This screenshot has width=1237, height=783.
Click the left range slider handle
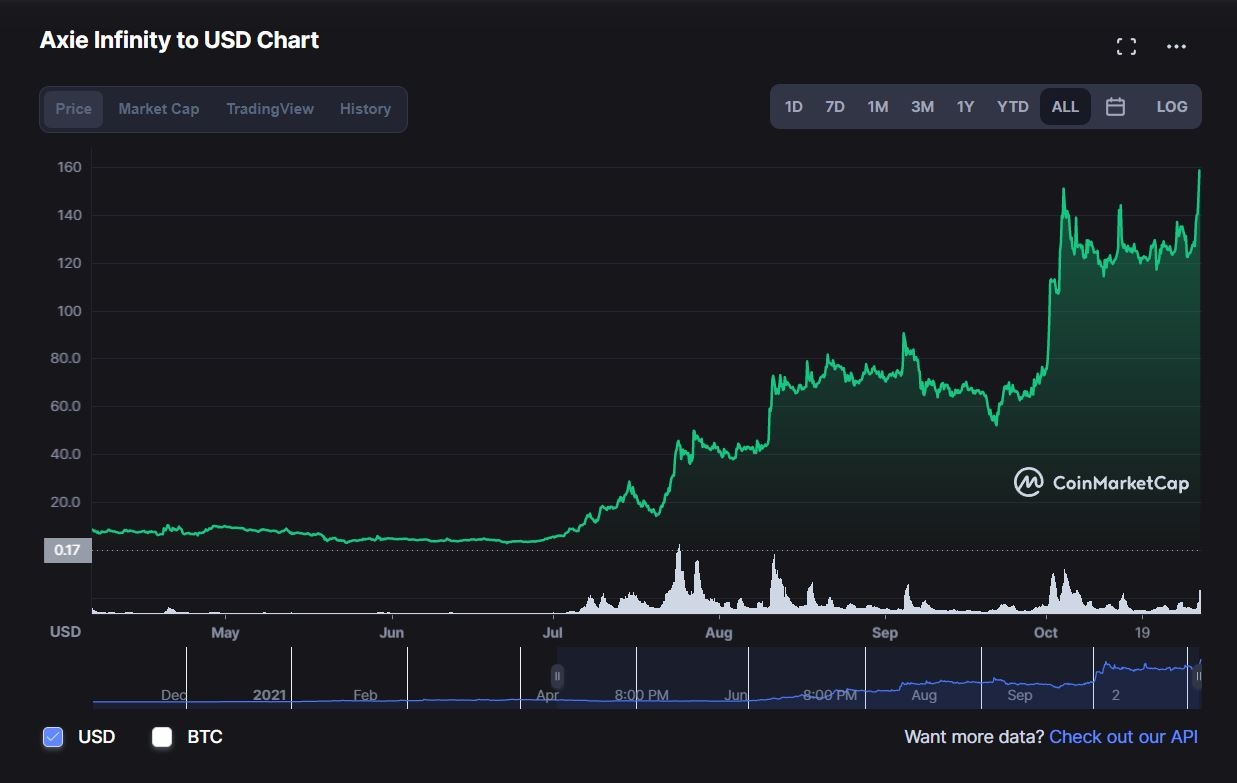click(557, 676)
